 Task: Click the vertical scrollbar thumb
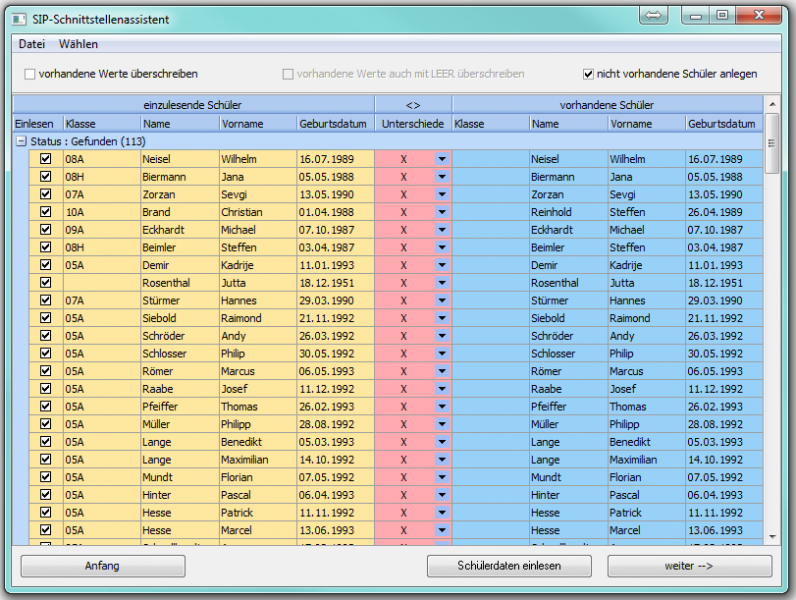(x=772, y=144)
